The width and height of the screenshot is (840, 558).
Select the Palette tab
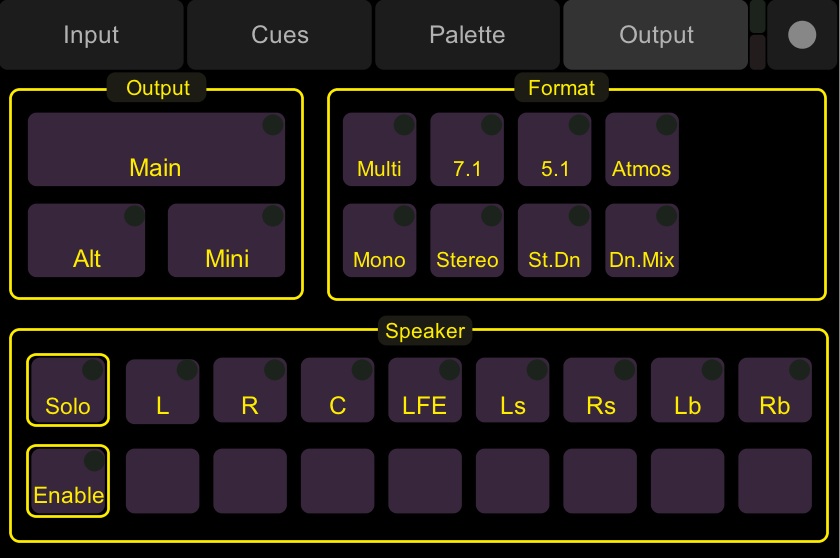pos(467,35)
